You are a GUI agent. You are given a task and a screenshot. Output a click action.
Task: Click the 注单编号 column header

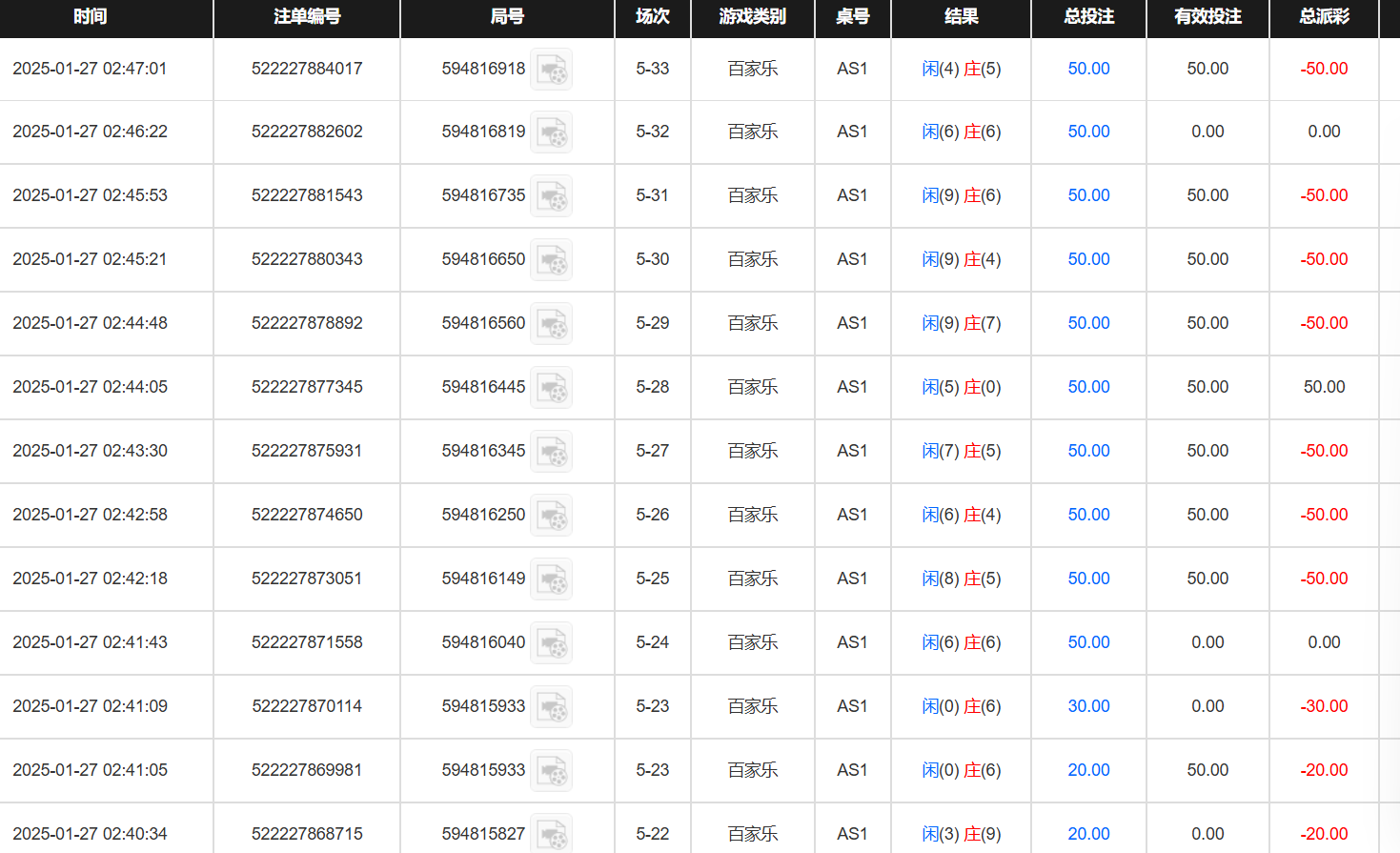pyautogui.click(x=307, y=17)
